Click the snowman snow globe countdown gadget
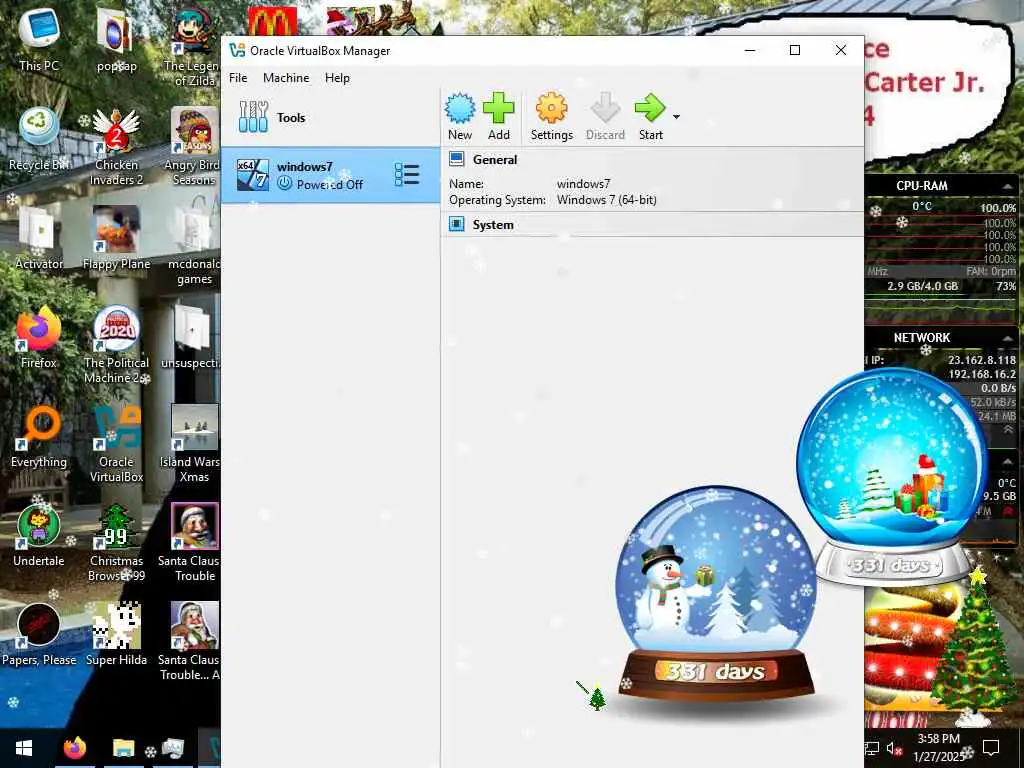 point(716,593)
